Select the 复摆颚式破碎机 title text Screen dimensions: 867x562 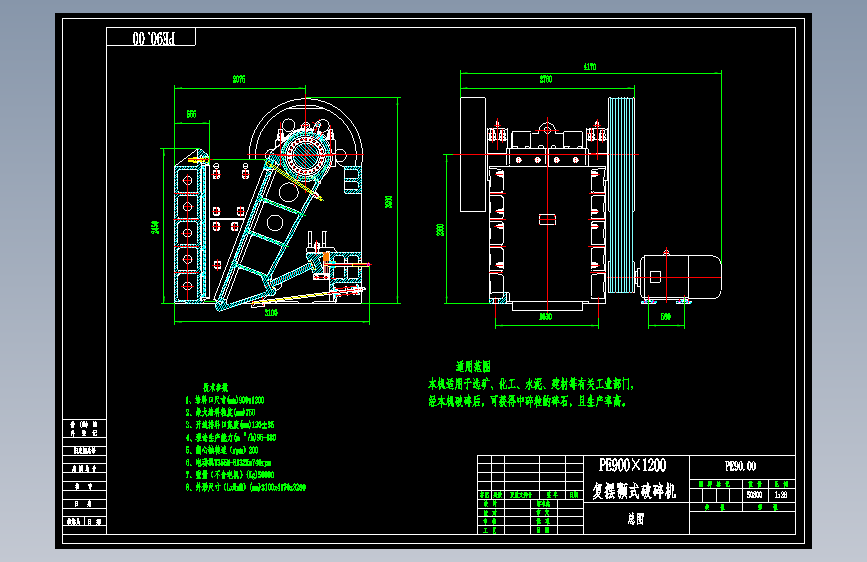[x=634, y=490]
